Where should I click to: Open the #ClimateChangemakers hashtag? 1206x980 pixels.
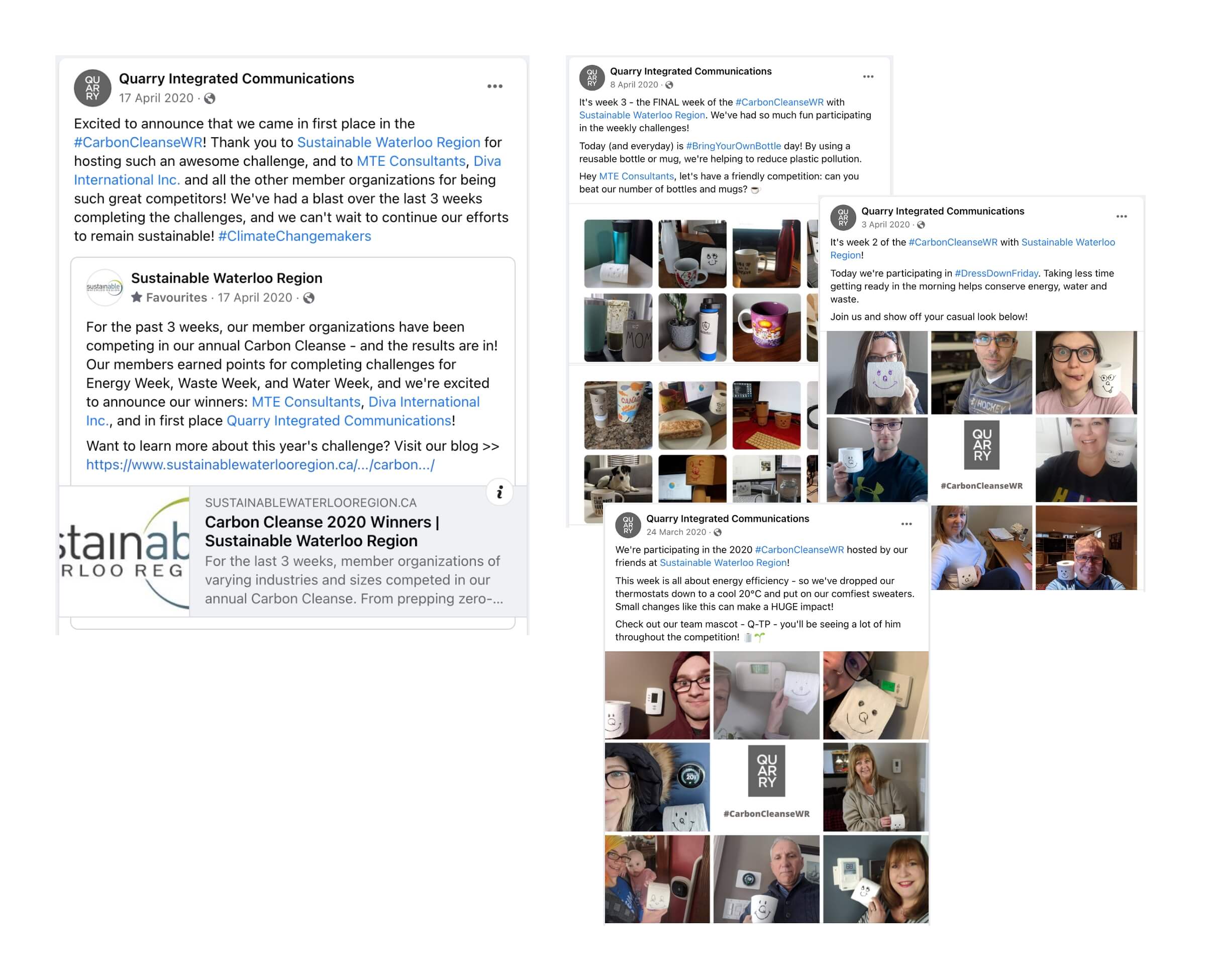point(294,236)
